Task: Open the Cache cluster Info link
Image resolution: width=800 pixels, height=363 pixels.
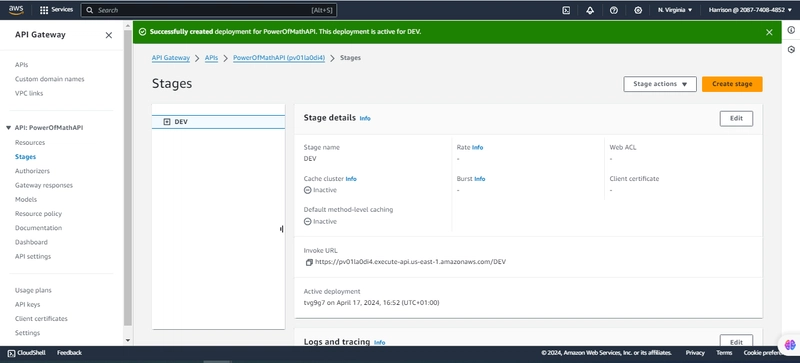Action: point(351,179)
